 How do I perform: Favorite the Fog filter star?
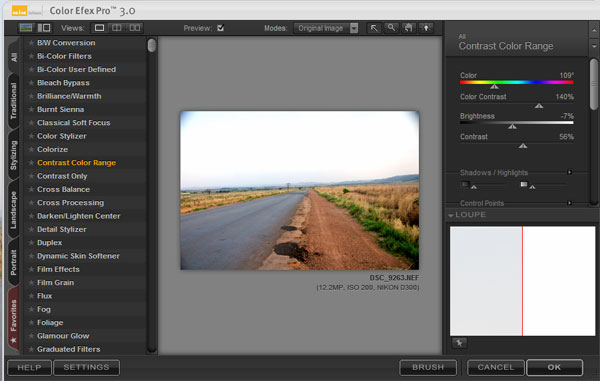[31, 309]
